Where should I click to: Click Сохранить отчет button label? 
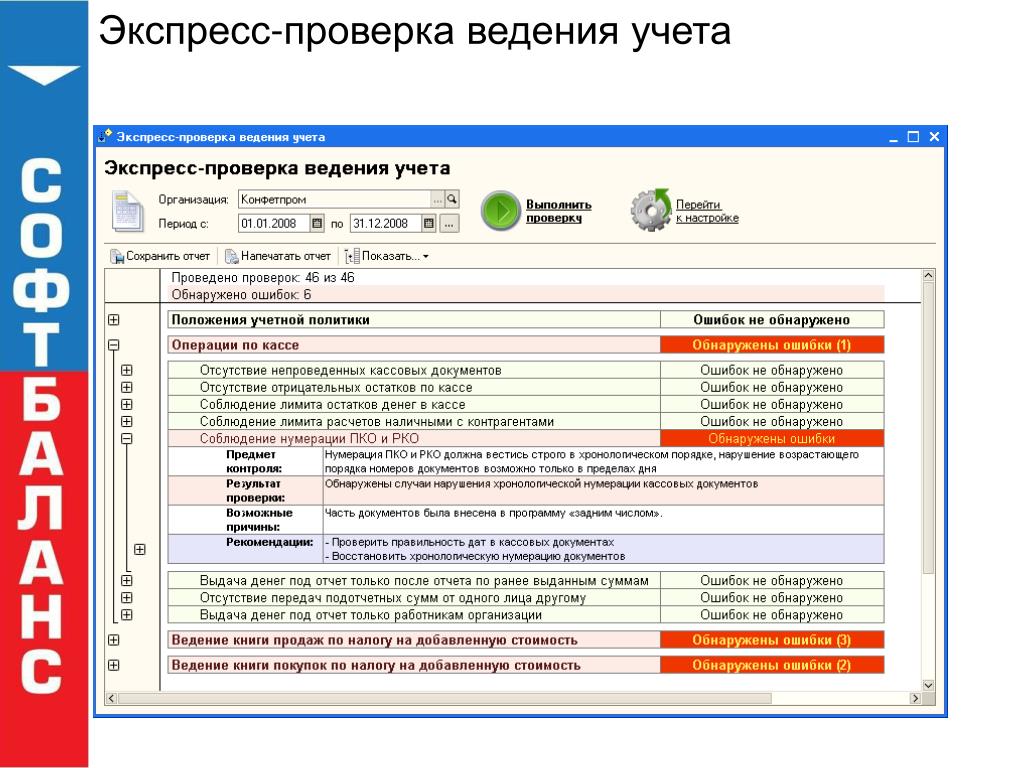[x=168, y=256]
